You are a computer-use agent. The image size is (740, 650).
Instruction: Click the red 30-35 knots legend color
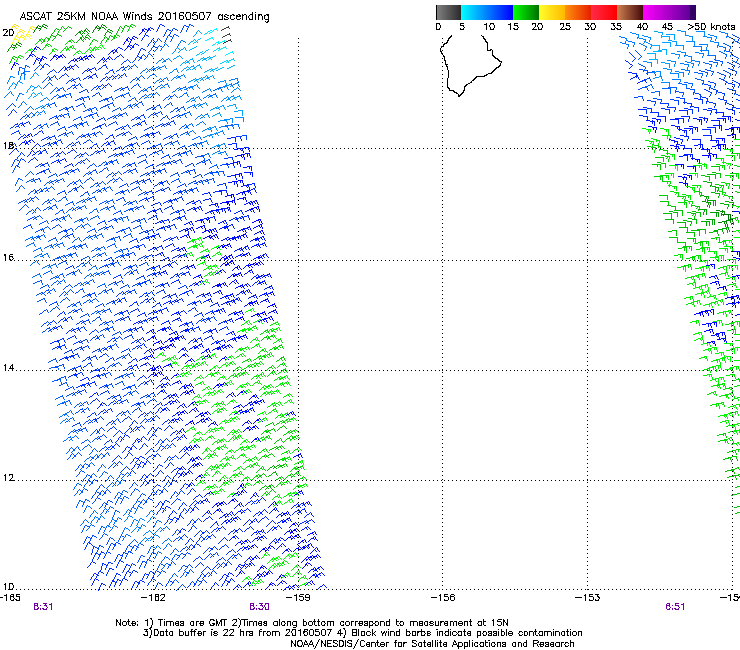click(x=604, y=12)
